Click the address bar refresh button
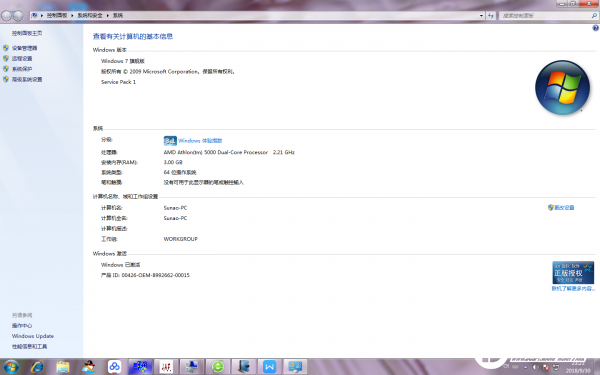Viewport: 600px width, 375px height. (491, 16)
